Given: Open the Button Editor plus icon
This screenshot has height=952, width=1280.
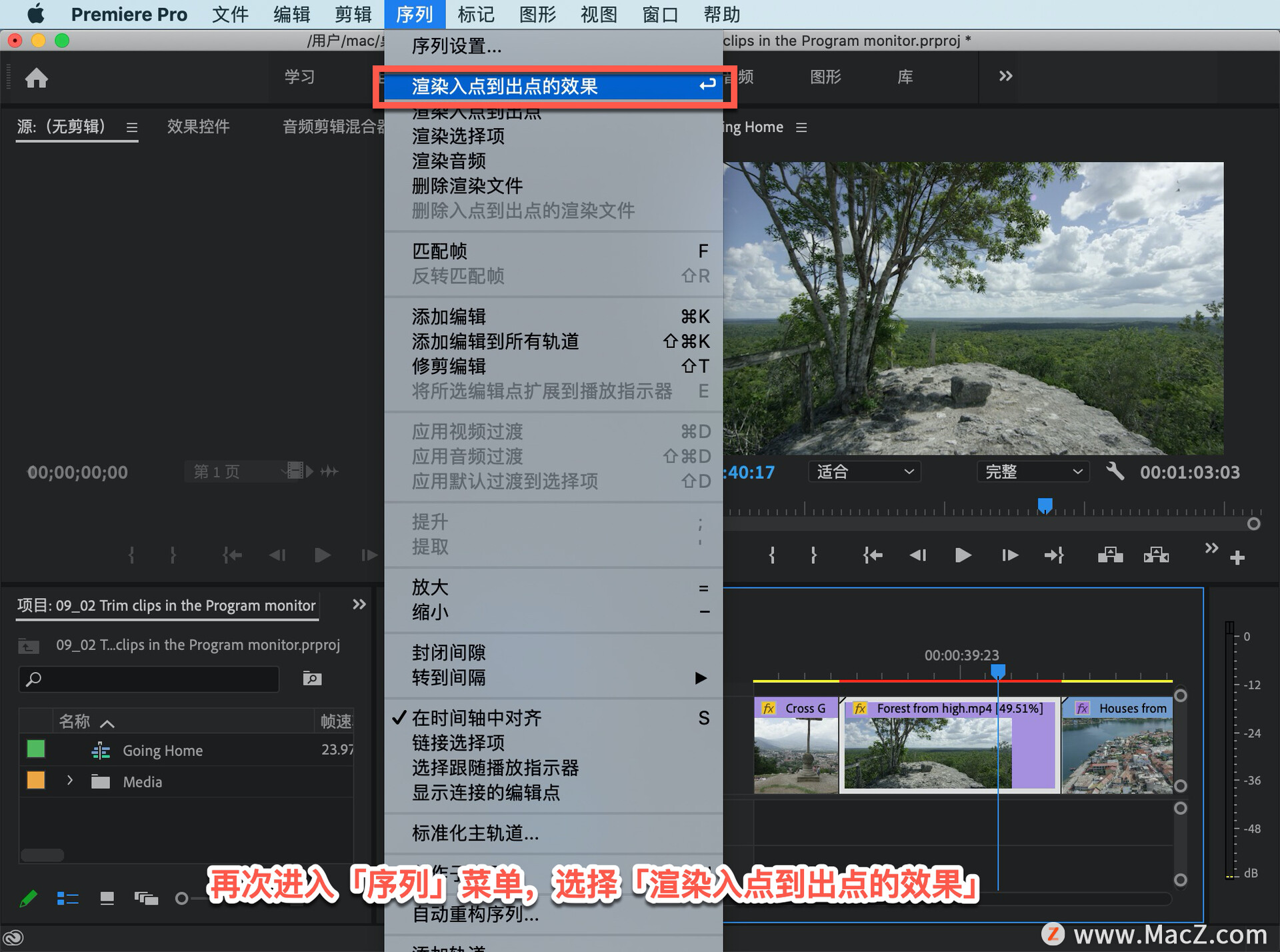Looking at the screenshot, I should [1237, 557].
